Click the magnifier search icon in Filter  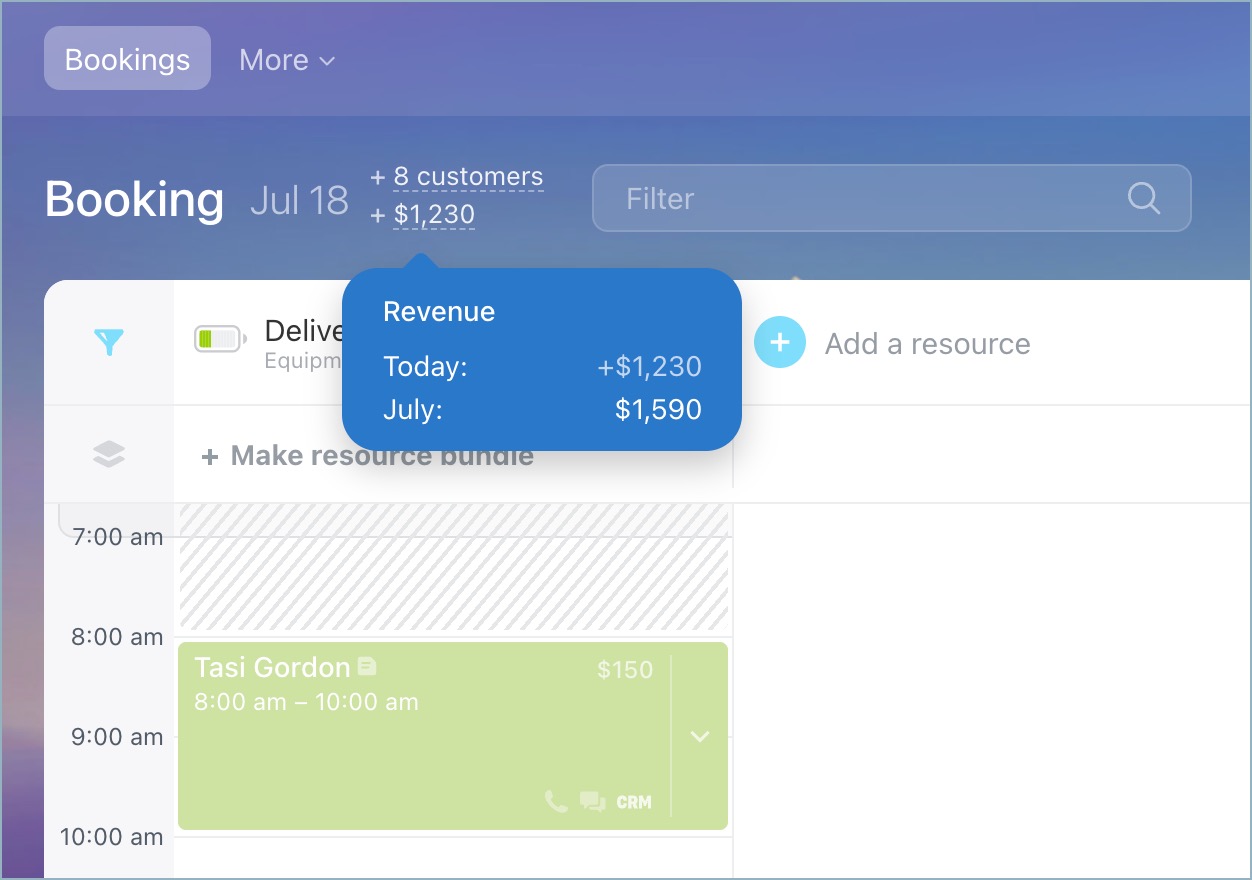[1143, 198]
